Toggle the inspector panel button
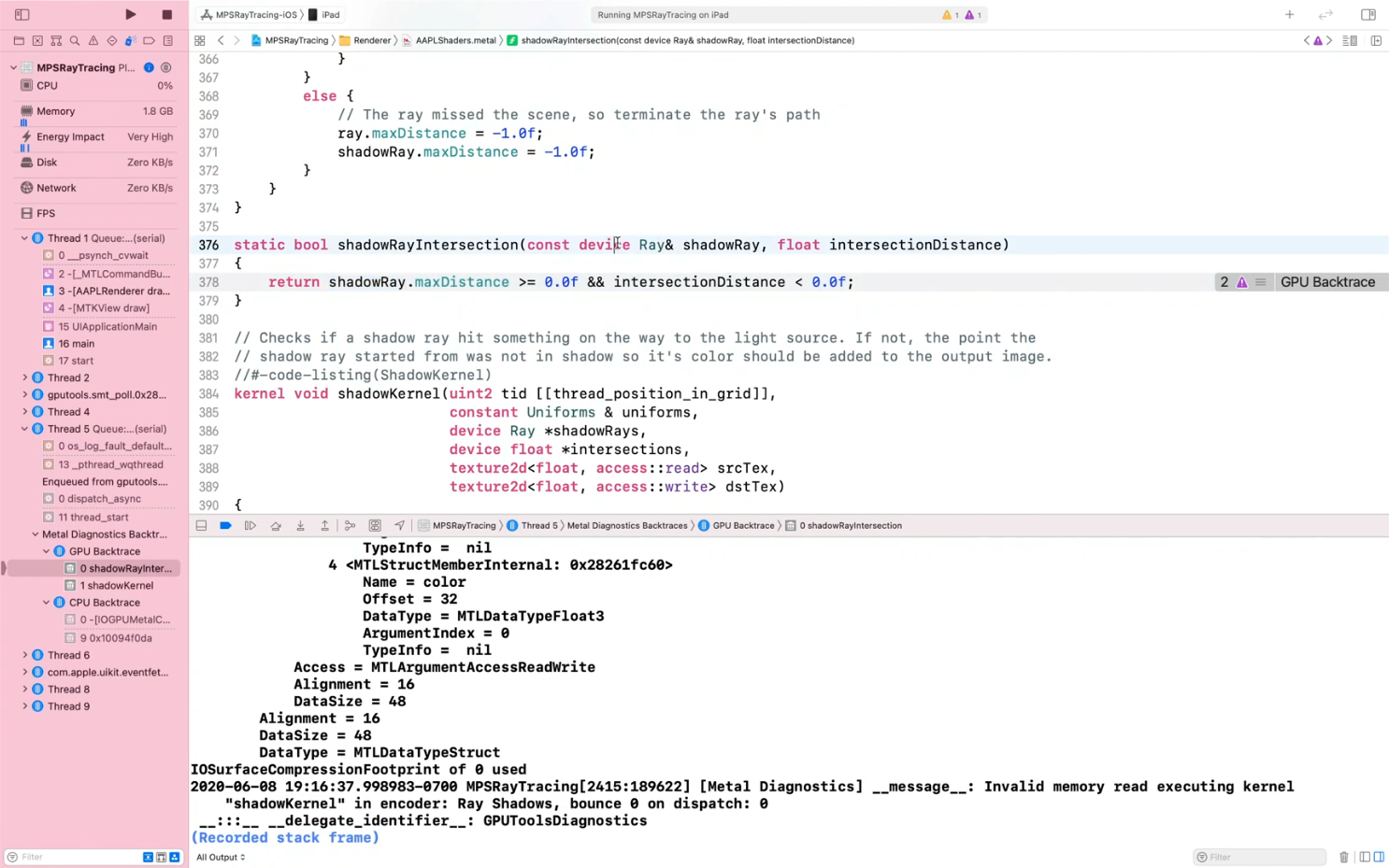 [x=1368, y=15]
